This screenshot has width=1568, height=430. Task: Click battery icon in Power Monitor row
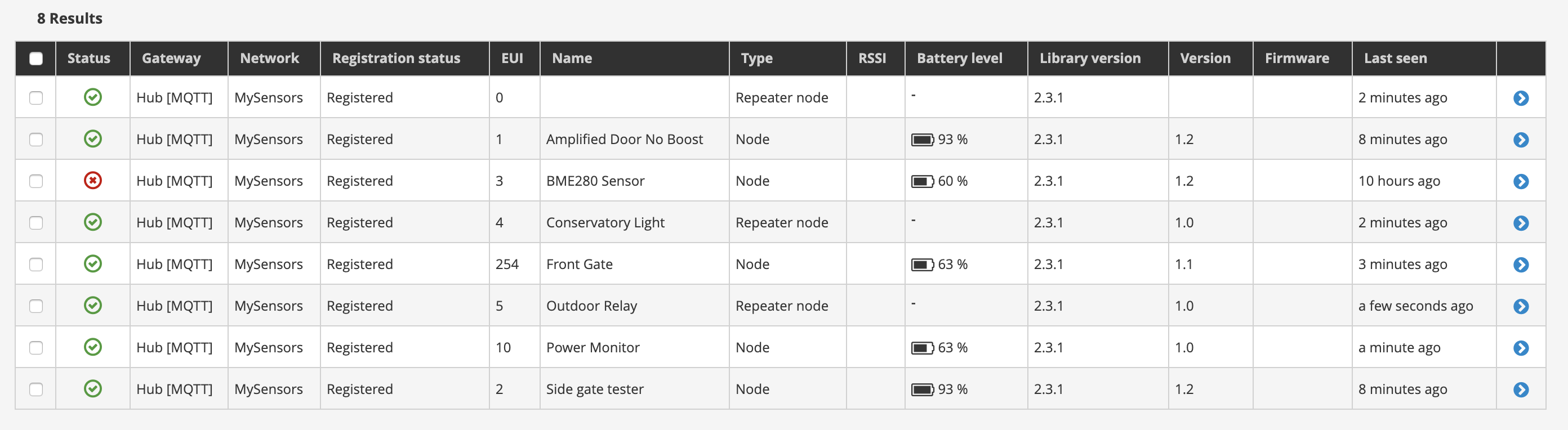pos(922,348)
